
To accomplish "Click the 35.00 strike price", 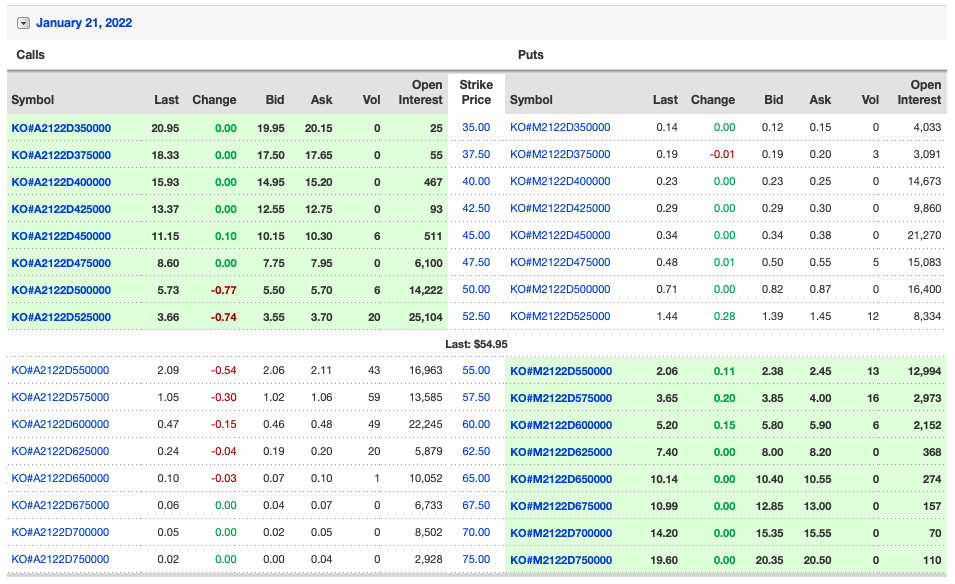I will pyautogui.click(x=476, y=128).
